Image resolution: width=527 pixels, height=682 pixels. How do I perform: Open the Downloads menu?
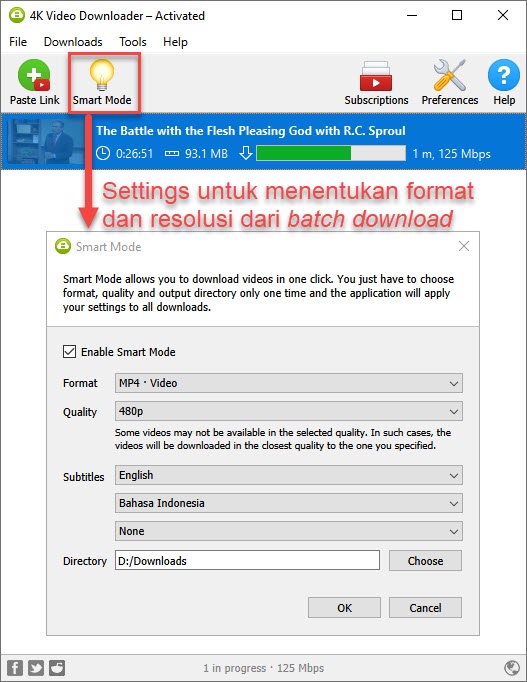pos(73,42)
